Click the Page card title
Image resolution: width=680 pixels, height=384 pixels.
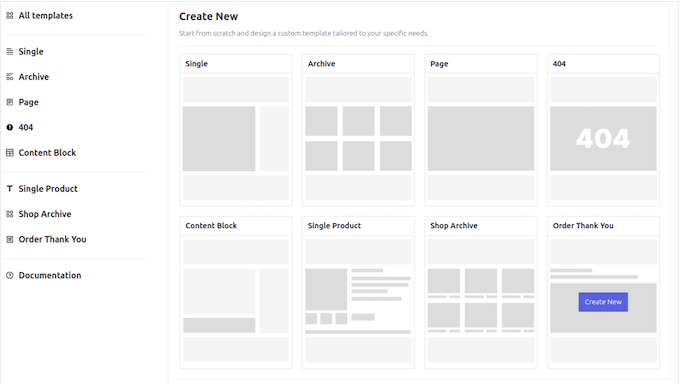[439, 64]
